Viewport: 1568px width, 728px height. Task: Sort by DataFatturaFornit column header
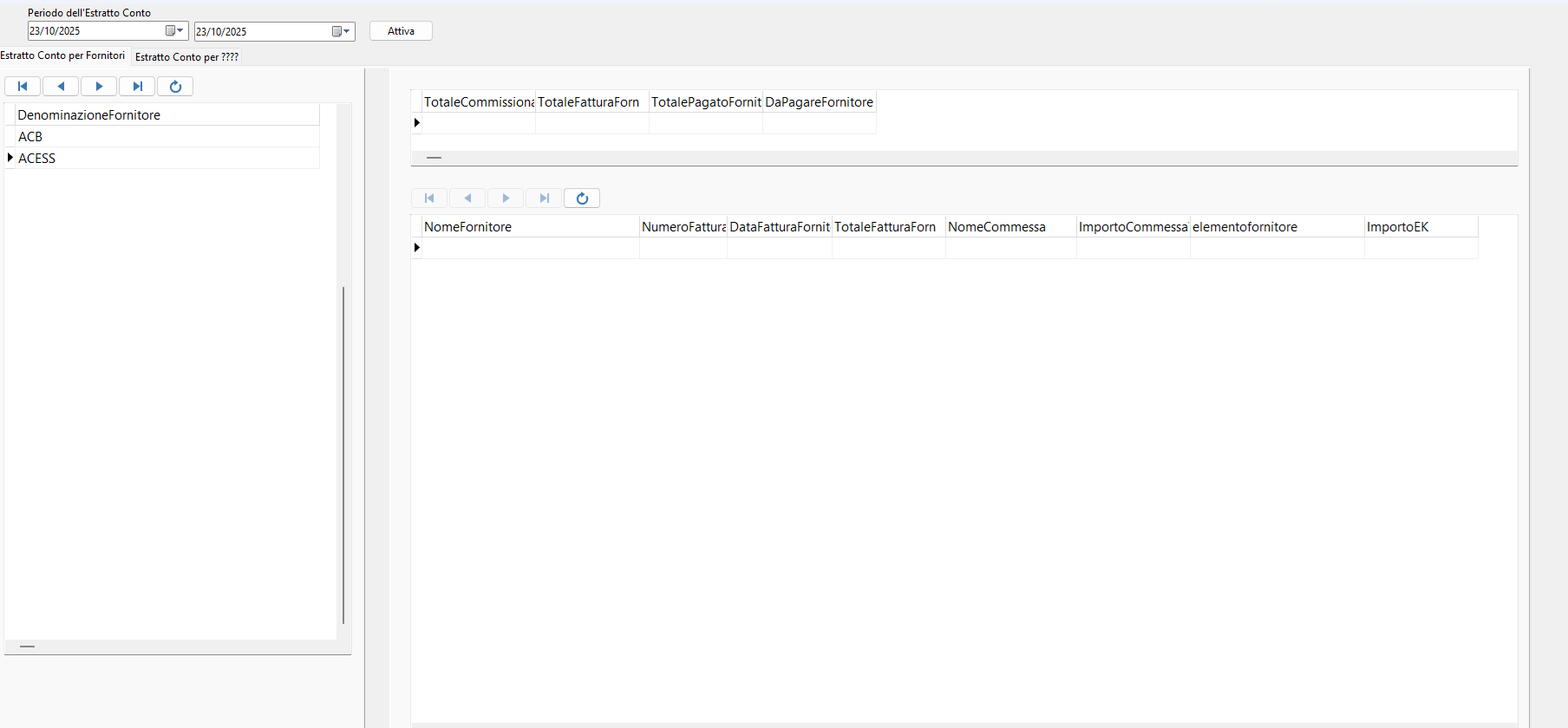pos(780,227)
